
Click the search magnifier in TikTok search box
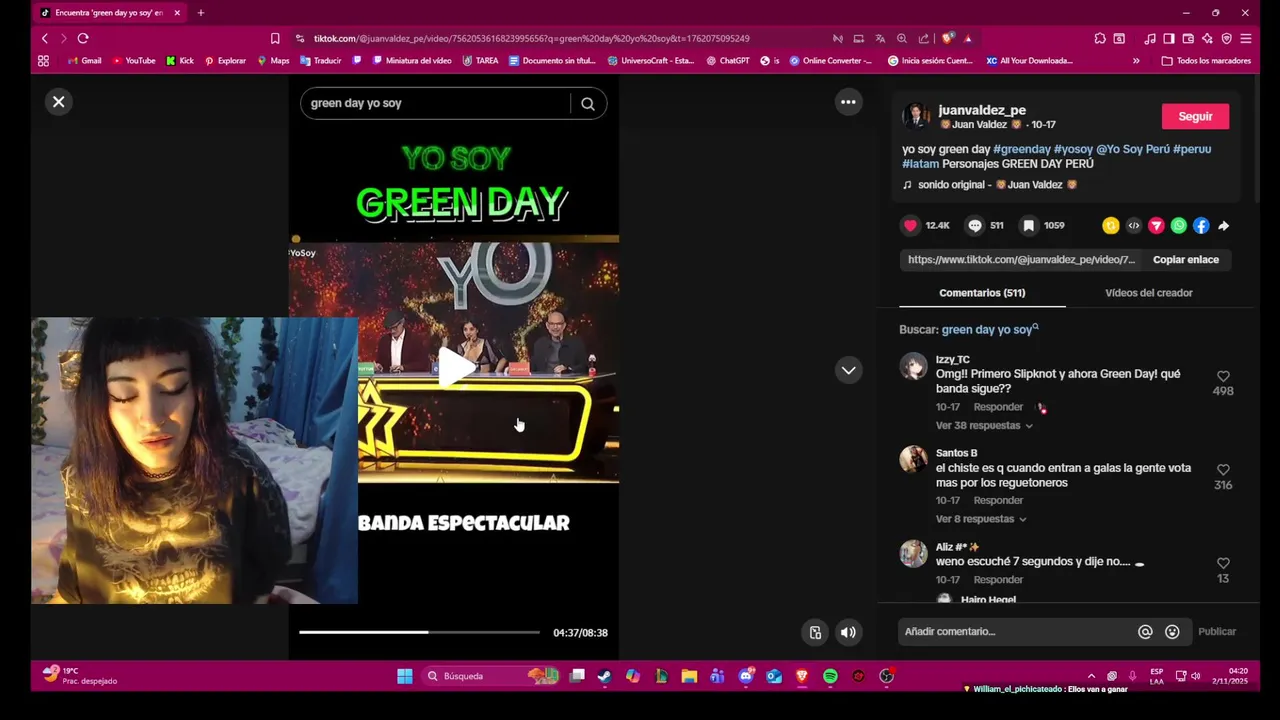tap(588, 103)
